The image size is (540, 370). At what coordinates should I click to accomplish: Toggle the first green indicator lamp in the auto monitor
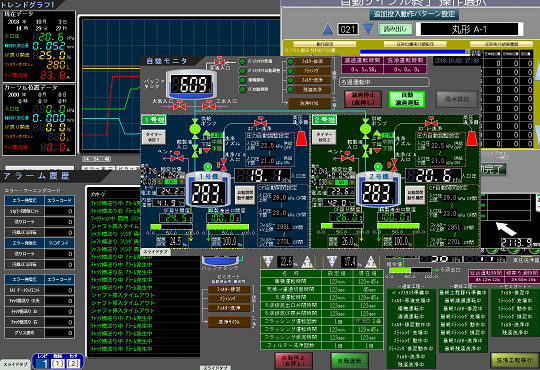point(242,61)
